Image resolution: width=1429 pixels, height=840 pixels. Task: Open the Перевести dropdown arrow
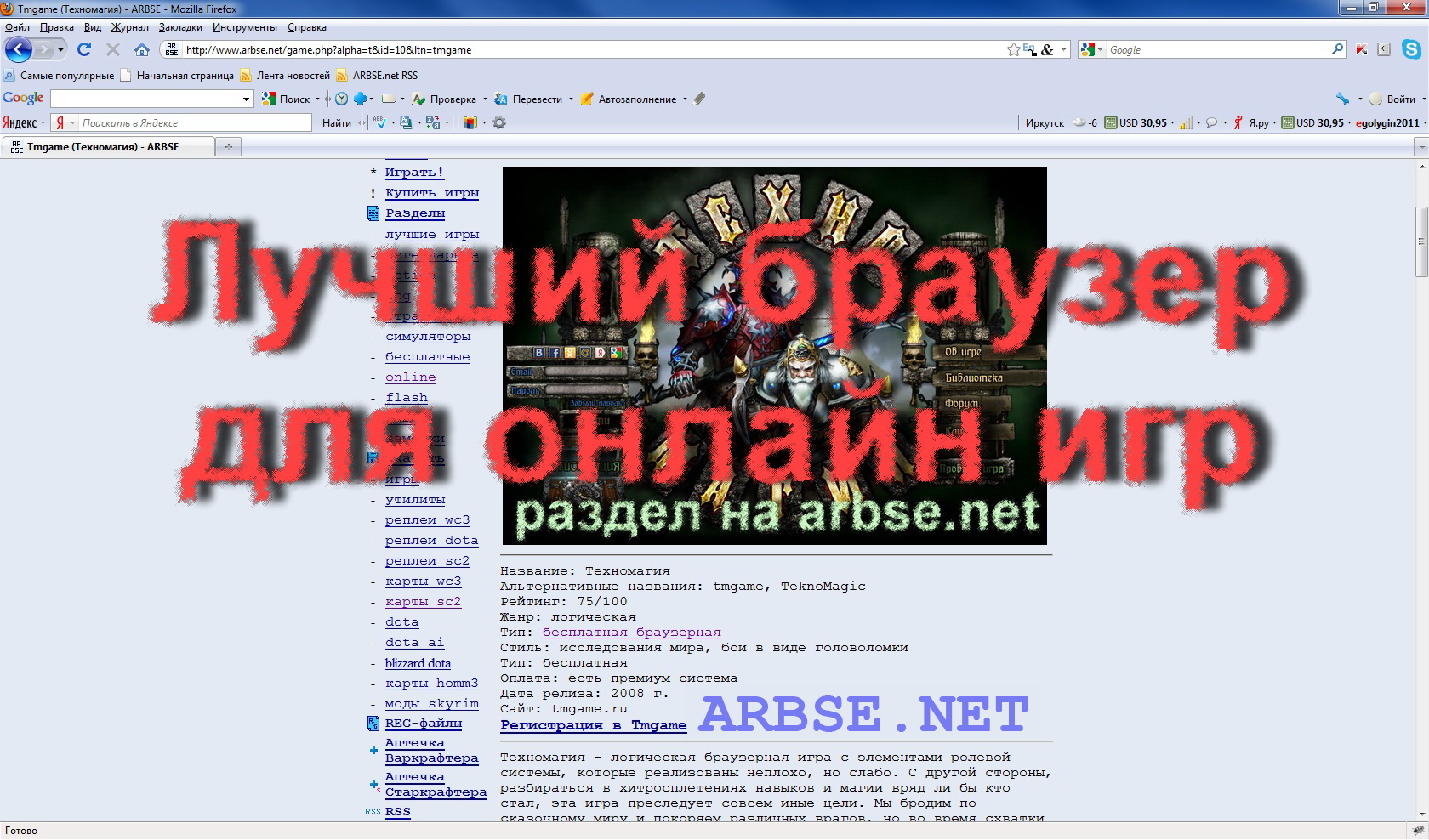(x=571, y=99)
